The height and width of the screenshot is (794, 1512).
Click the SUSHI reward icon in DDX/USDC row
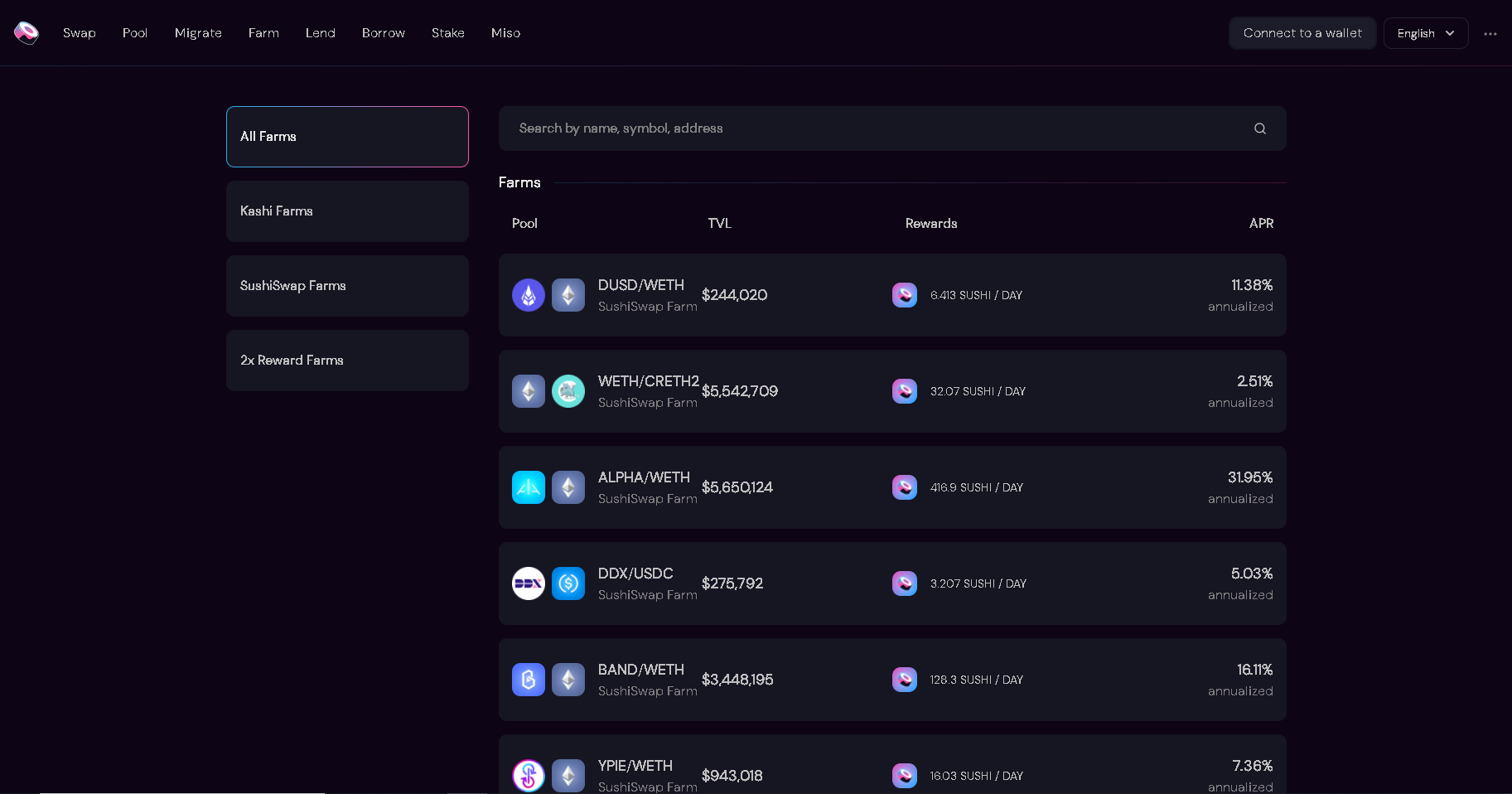click(x=905, y=583)
